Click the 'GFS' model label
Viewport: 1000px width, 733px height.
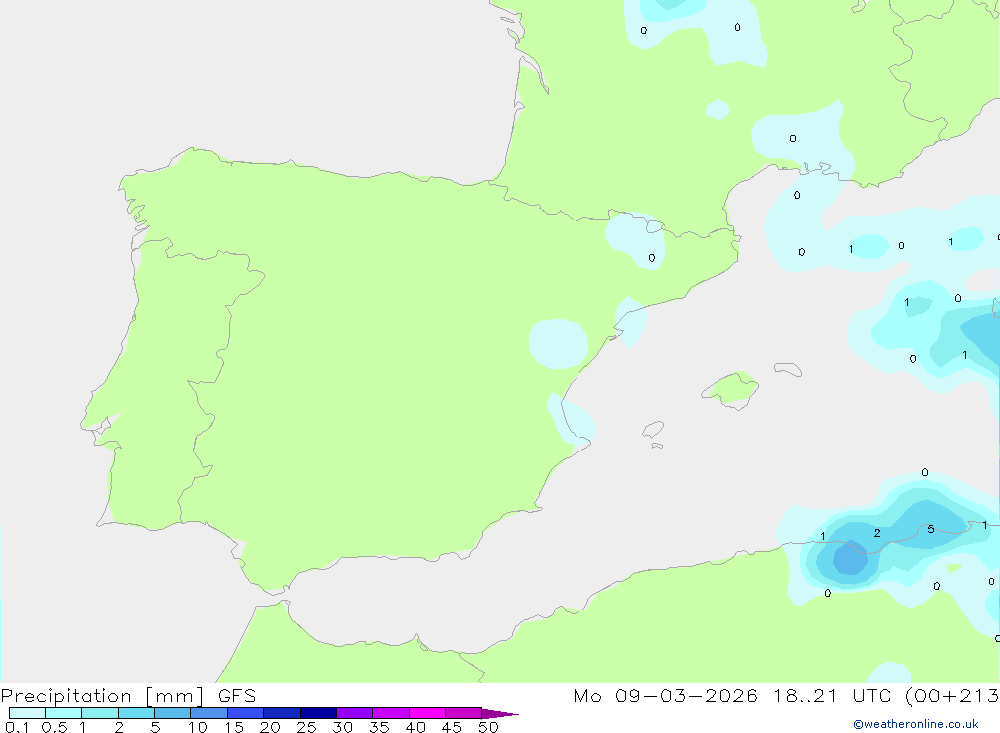tap(237, 696)
